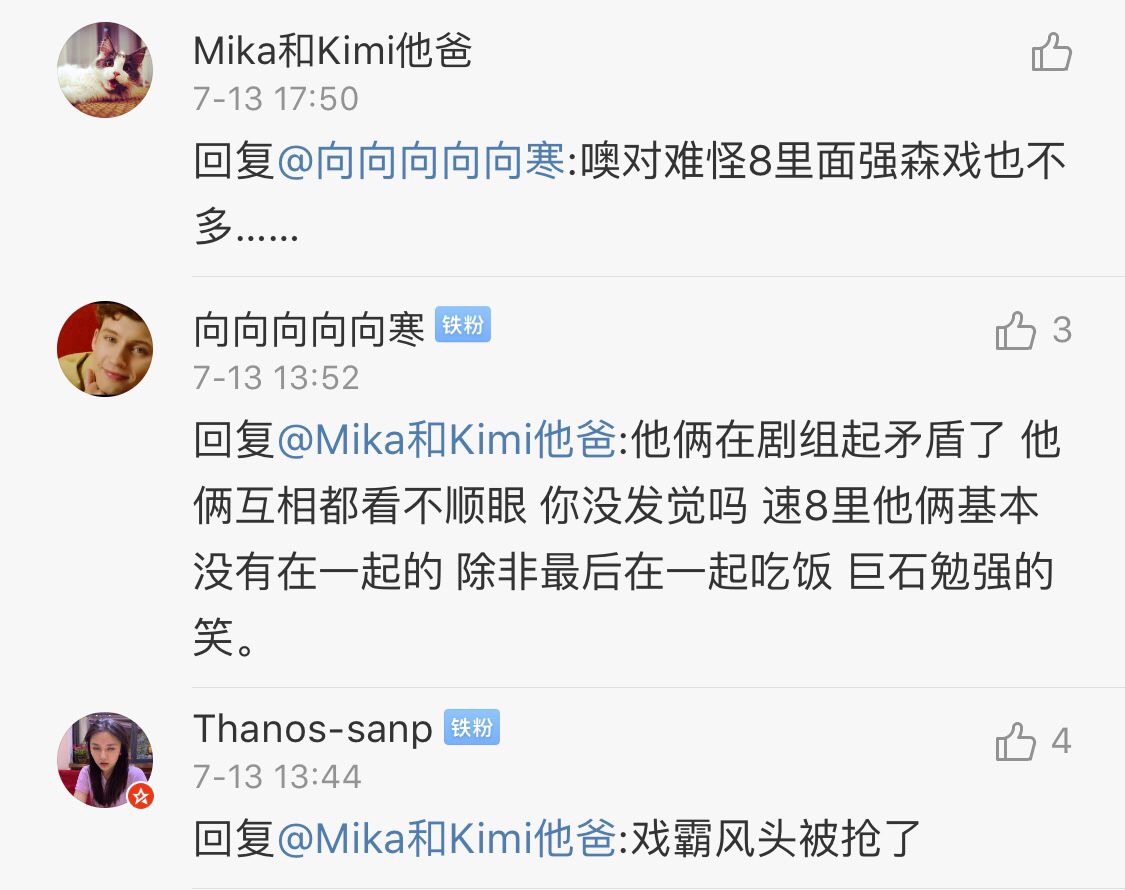Tap the reply text mentioning 巨石勉强的笑
Screen dimensions: 1125x890
pyautogui.click(x=620, y=540)
